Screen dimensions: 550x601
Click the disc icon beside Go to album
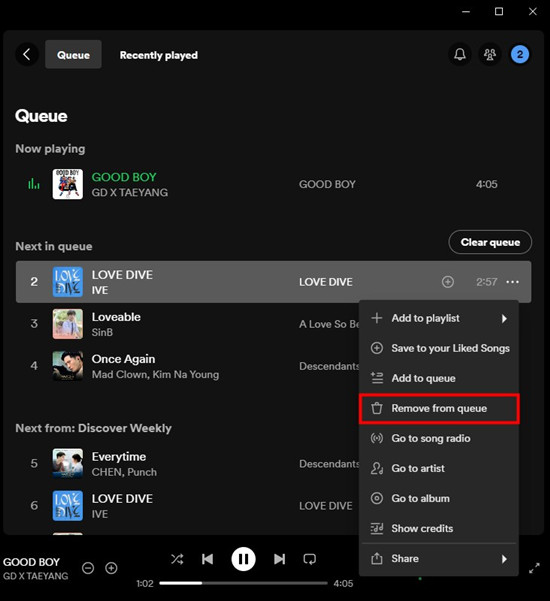click(x=377, y=498)
